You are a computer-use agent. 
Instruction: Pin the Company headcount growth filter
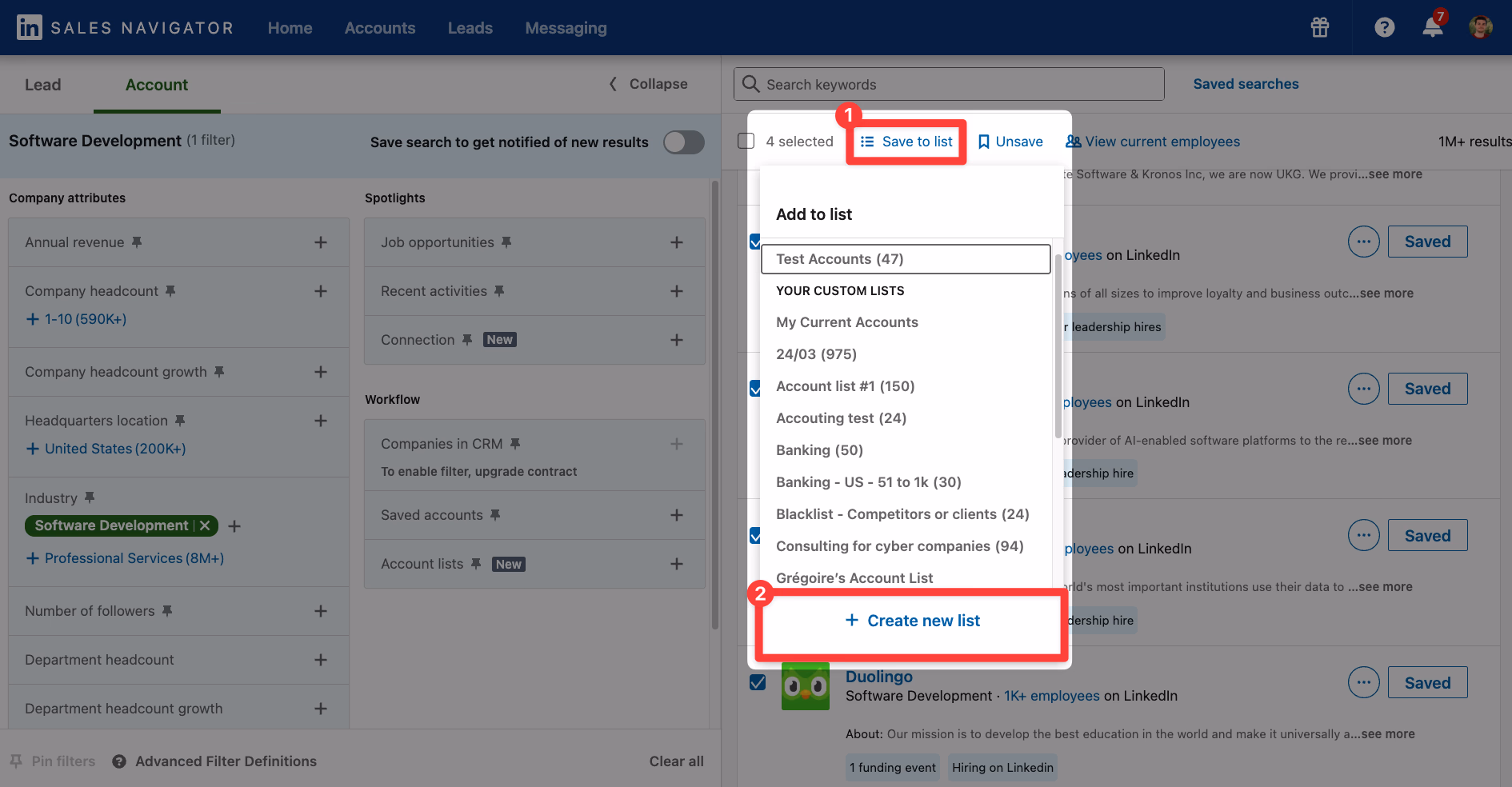point(219,372)
